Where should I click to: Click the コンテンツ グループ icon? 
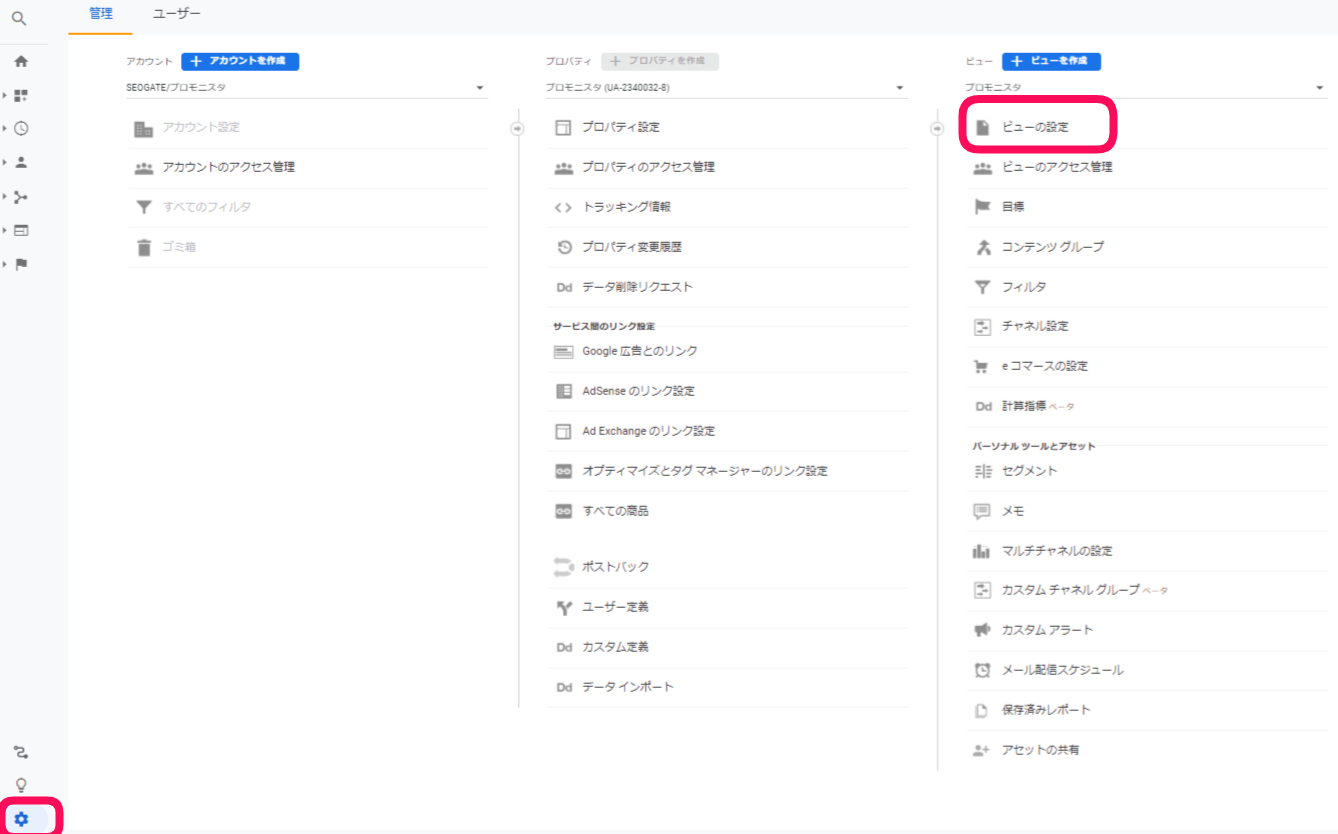[982, 247]
